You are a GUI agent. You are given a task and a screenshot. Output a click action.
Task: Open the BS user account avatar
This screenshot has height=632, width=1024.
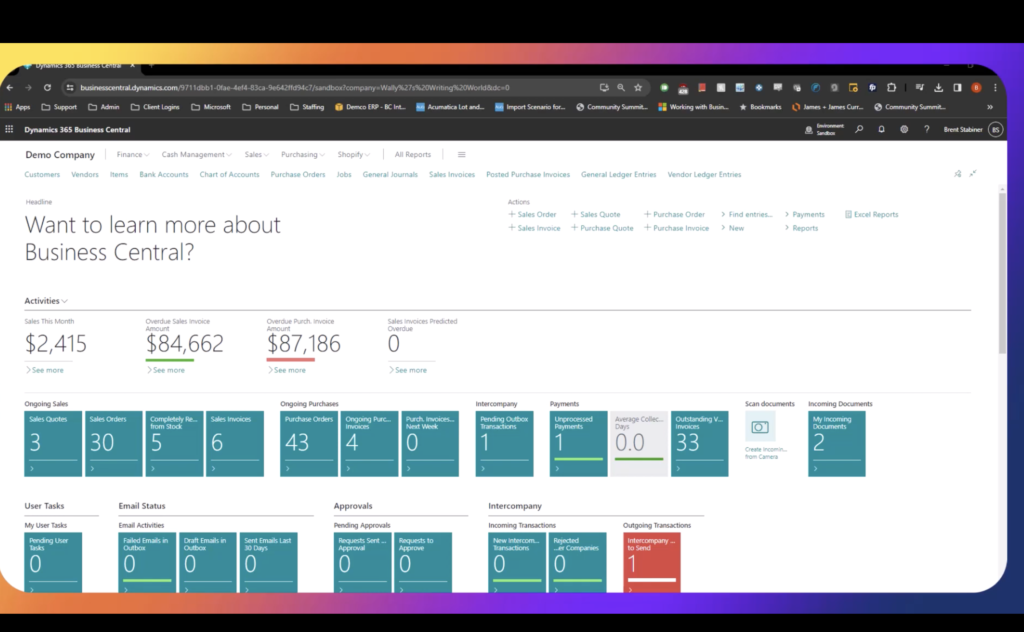(x=994, y=129)
